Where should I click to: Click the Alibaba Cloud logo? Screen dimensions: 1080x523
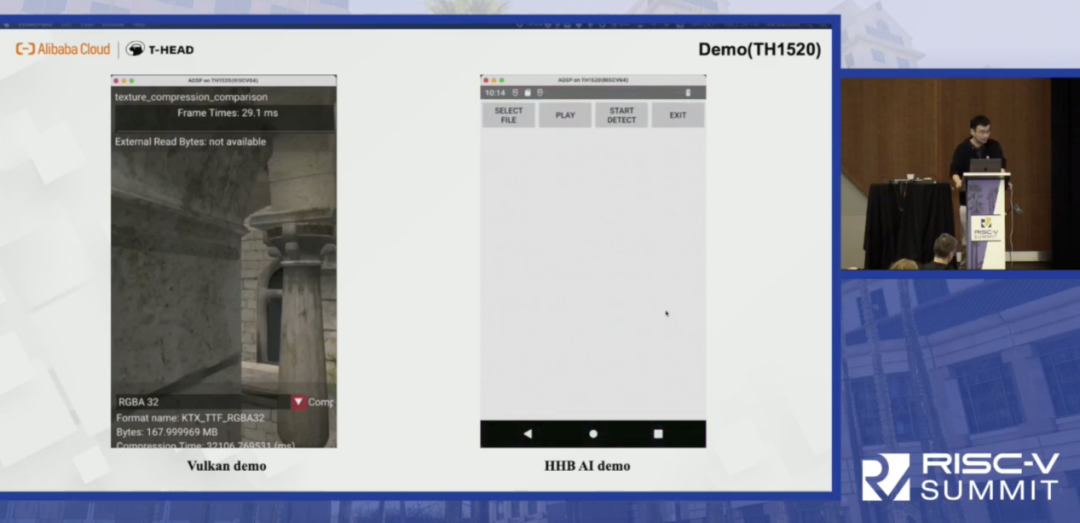pos(63,49)
